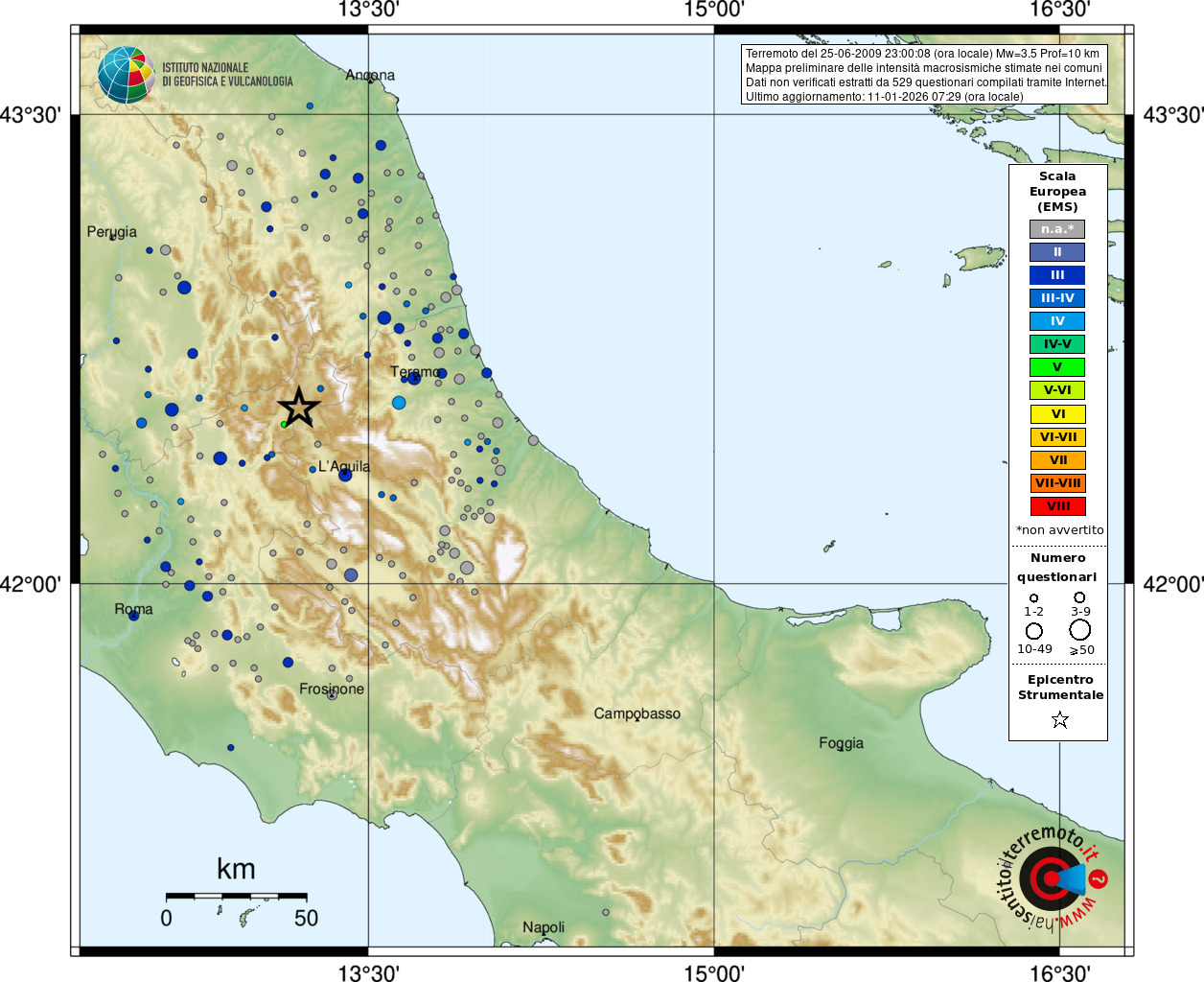Click the light-blue intensity IV circle near Teramo
This screenshot has width=1204, height=982.
pyautogui.click(x=399, y=403)
